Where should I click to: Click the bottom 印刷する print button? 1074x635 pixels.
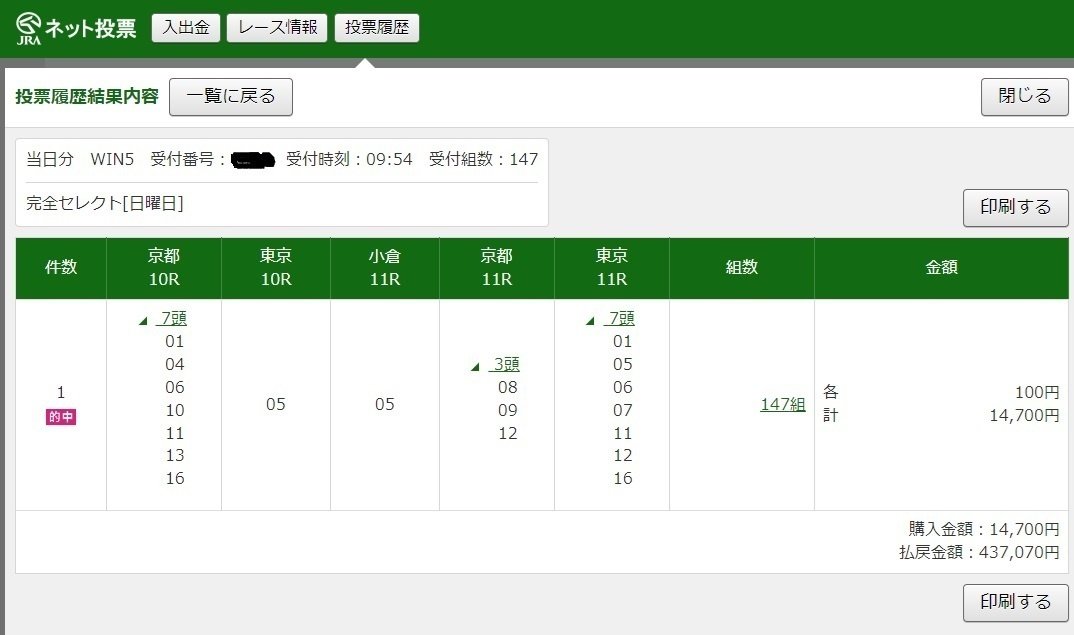coord(1015,602)
